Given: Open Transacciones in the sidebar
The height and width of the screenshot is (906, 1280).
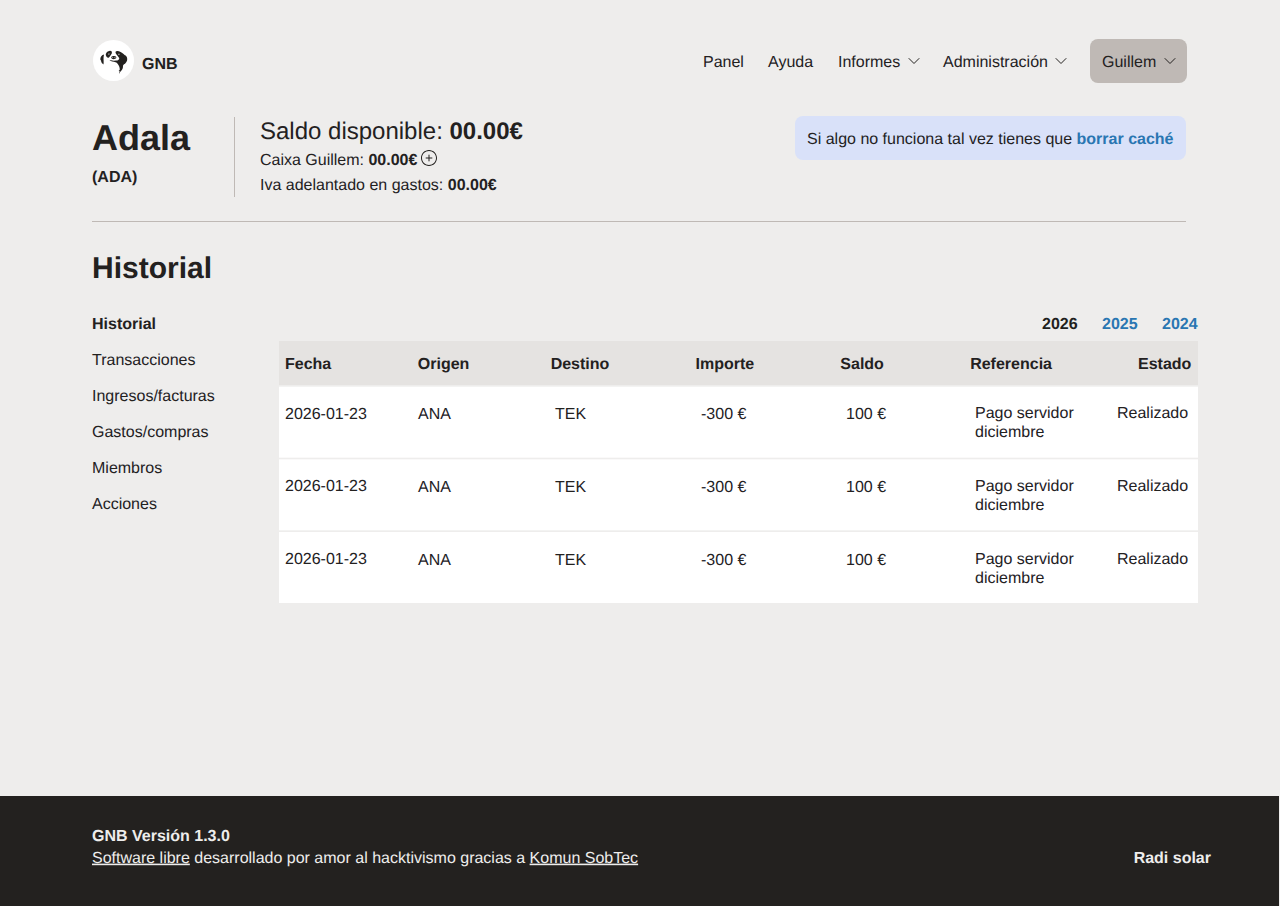Looking at the screenshot, I should 144,360.
